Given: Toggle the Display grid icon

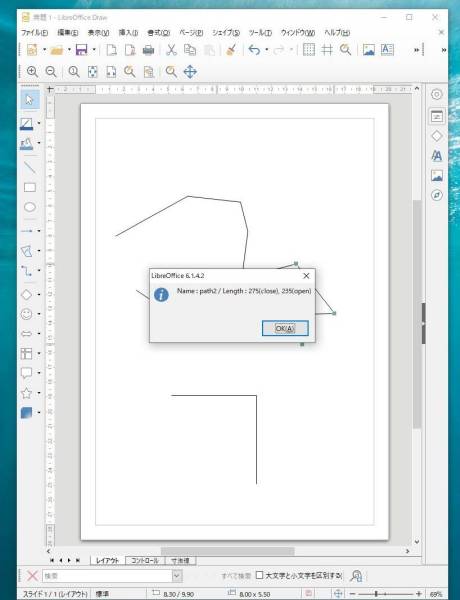Looking at the screenshot, I should (x=309, y=50).
